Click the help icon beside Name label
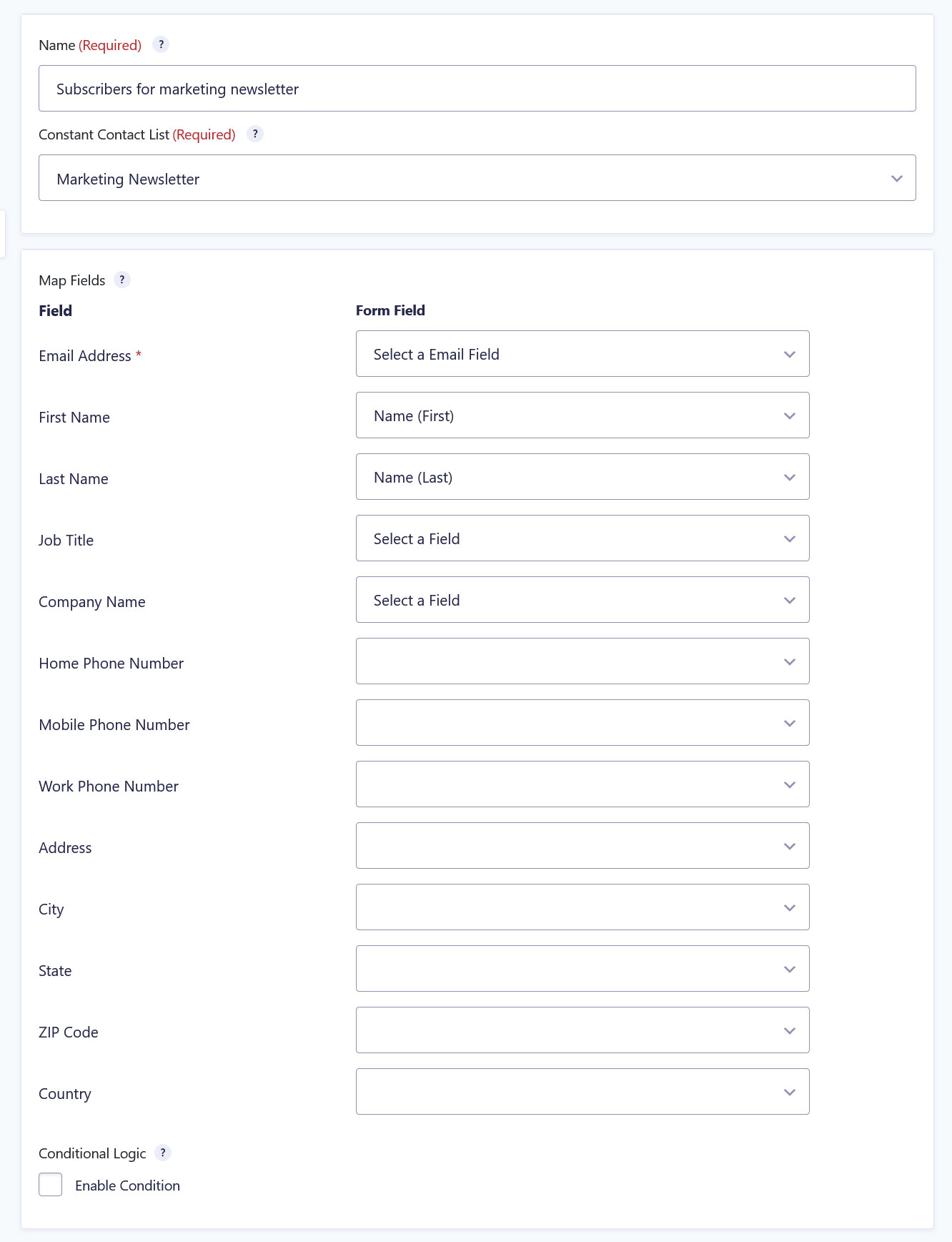This screenshot has height=1242, width=952. (x=161, y=44)
